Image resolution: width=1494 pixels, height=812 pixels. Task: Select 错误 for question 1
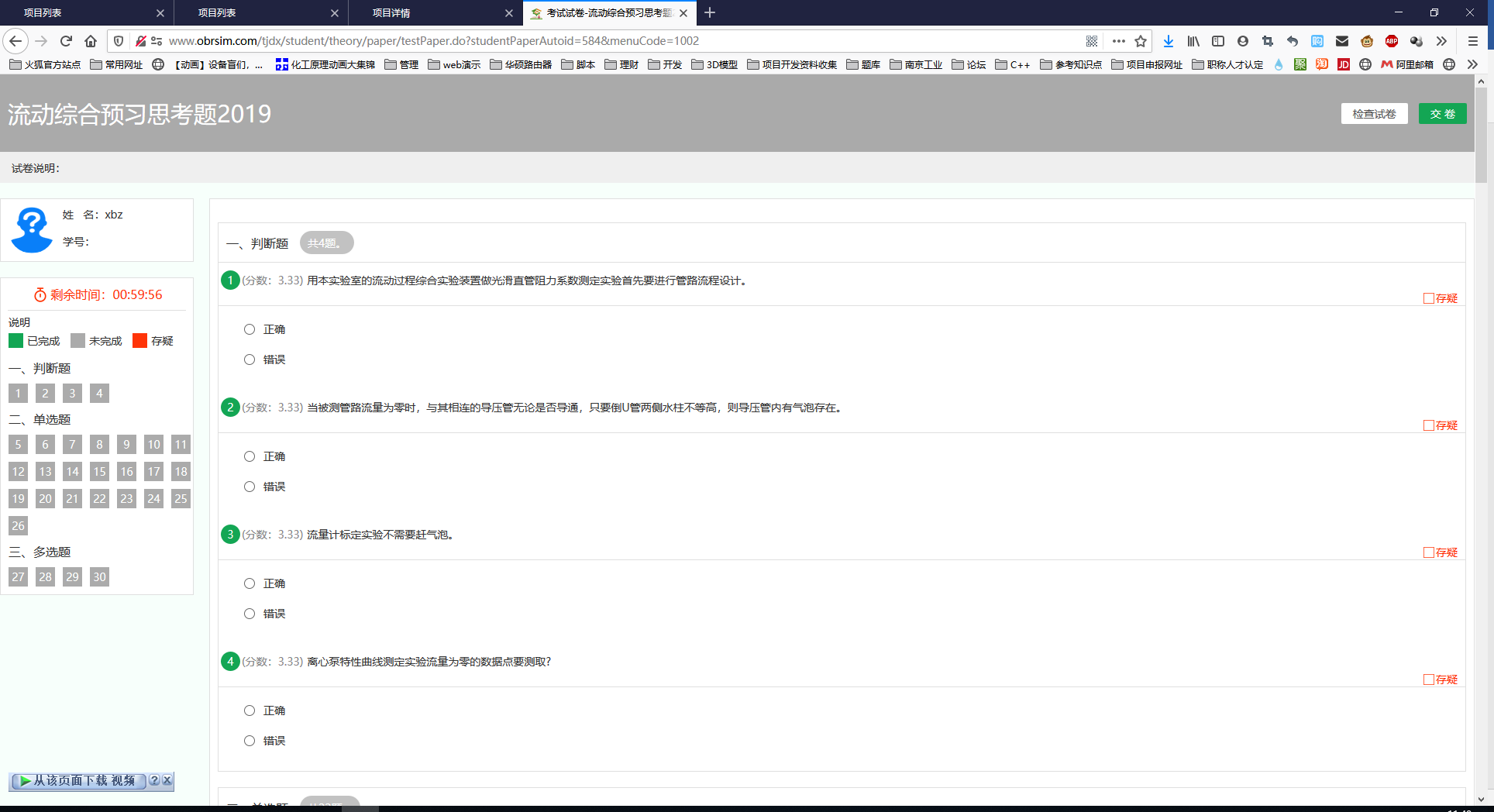250,360
